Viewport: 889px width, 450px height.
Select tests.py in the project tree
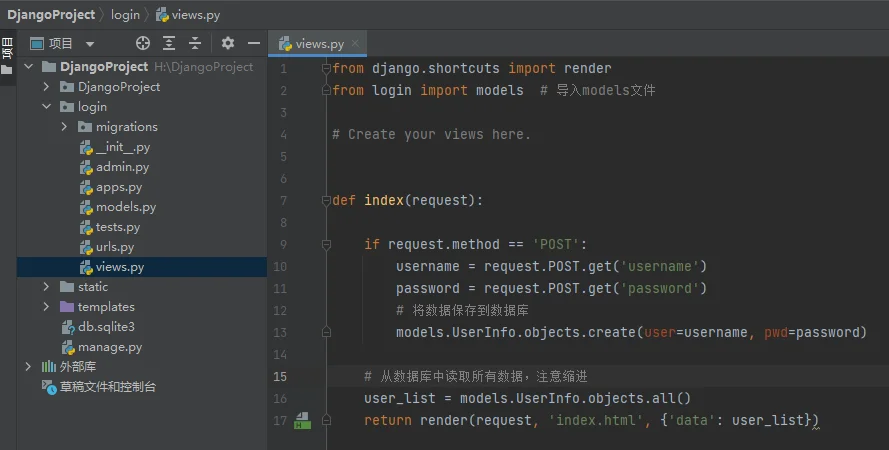point(142,227)
